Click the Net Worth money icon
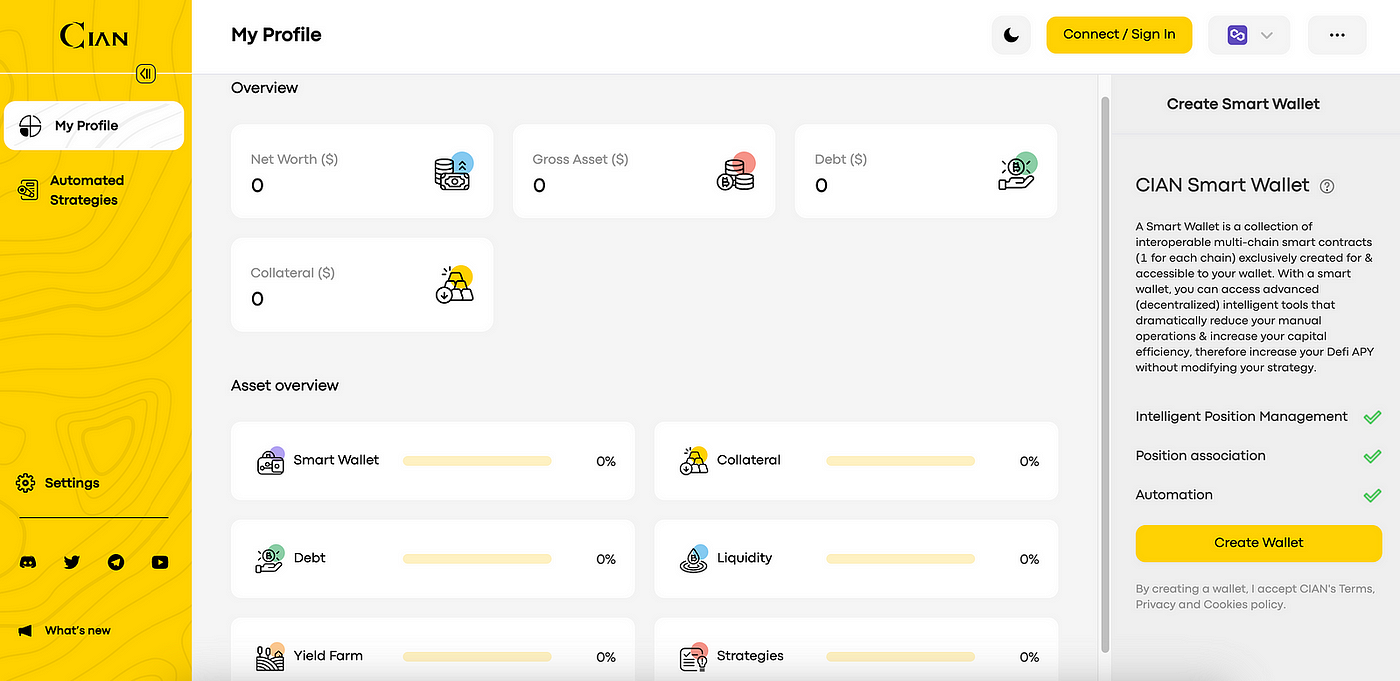1400x681 pixels. pos(453,172)
